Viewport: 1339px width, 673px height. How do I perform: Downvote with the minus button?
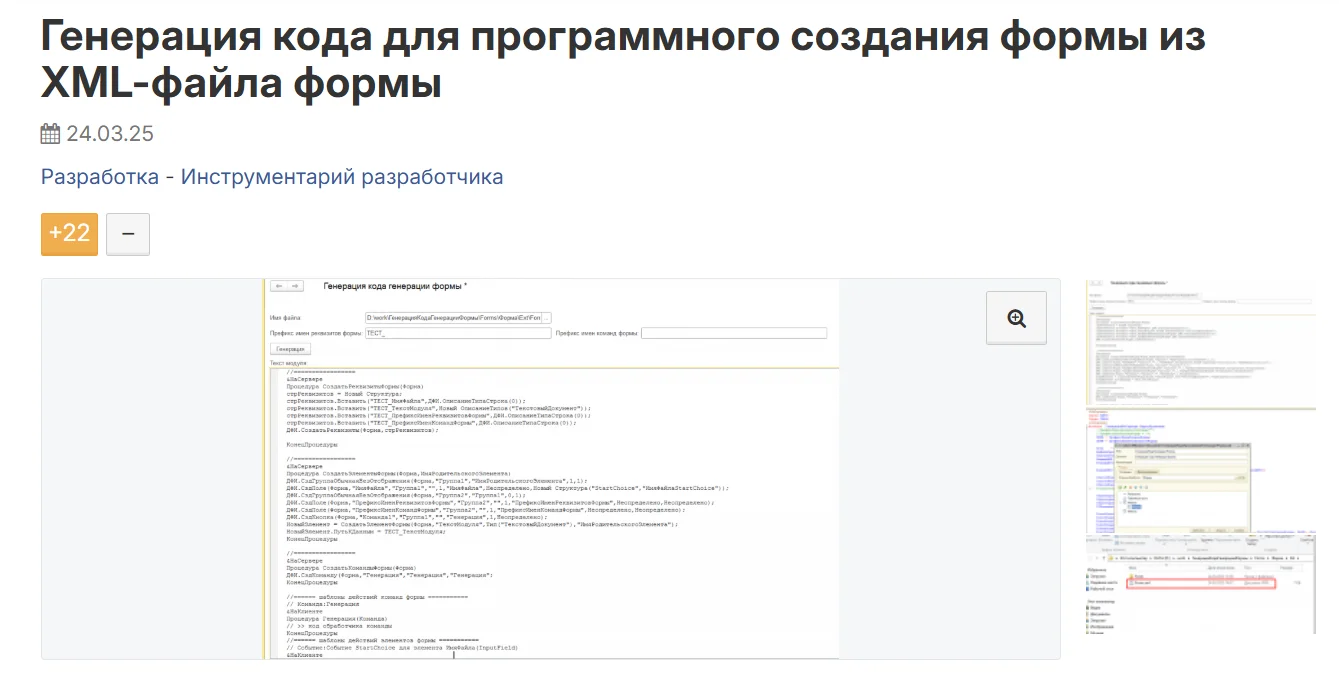click(128, 234)
